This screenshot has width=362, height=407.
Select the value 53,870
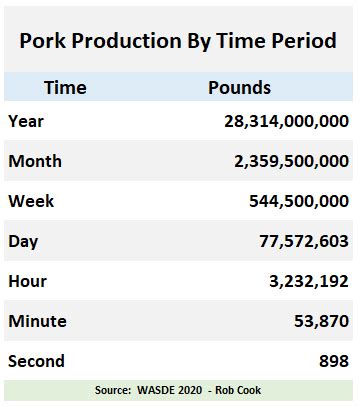pyautogui.click(x=321, y=321)
